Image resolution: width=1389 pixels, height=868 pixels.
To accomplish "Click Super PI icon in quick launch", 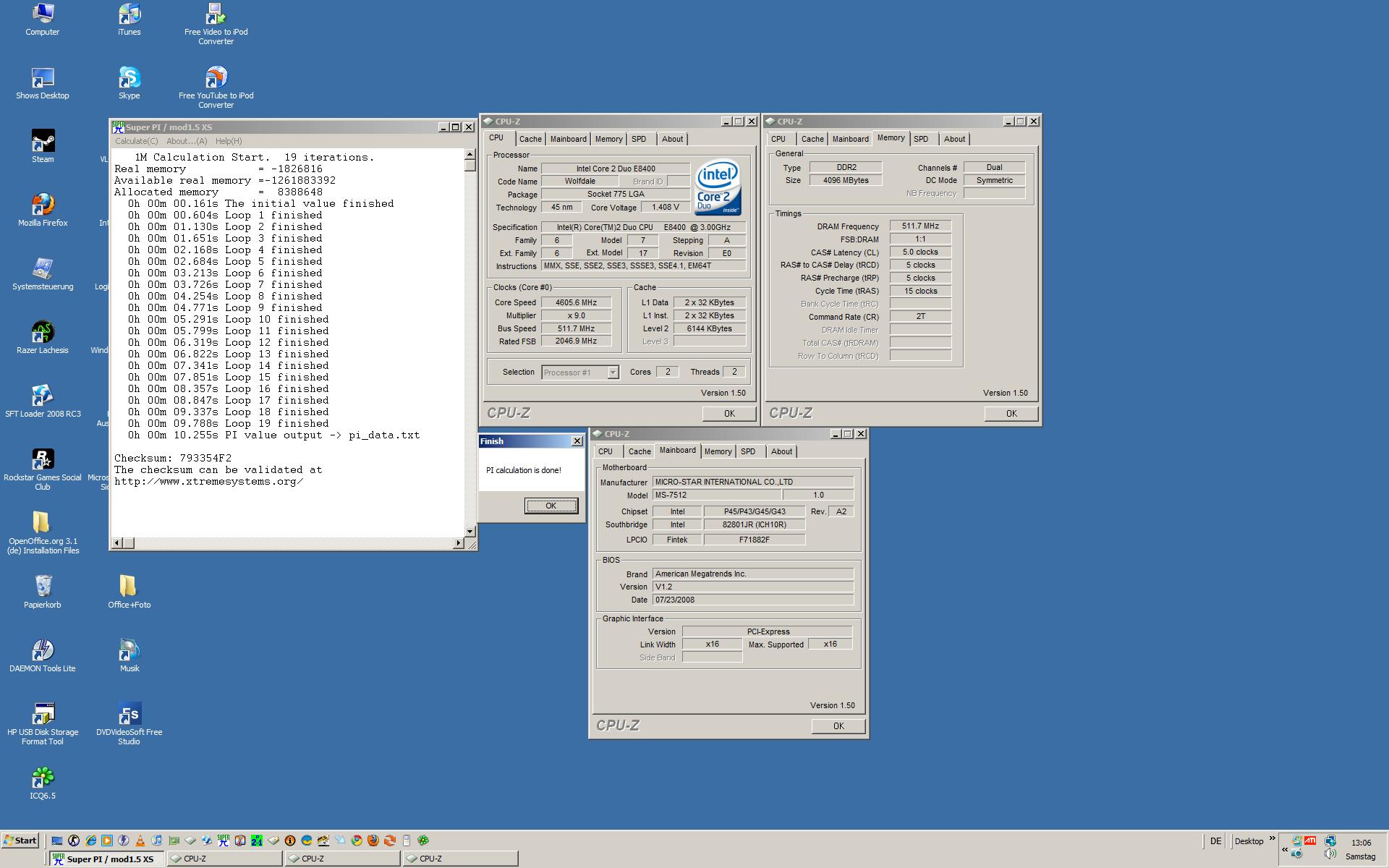I will click(224, 841).
